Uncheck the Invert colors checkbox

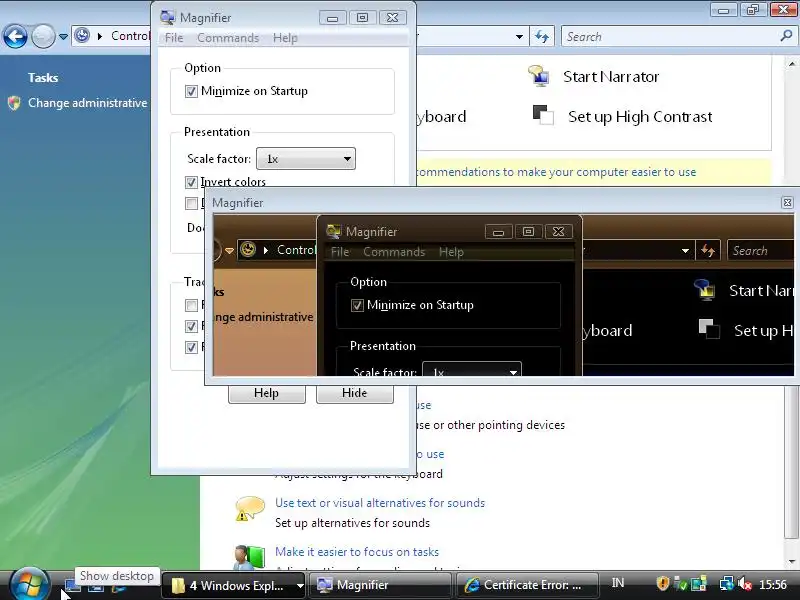click(x=191, y=182)
